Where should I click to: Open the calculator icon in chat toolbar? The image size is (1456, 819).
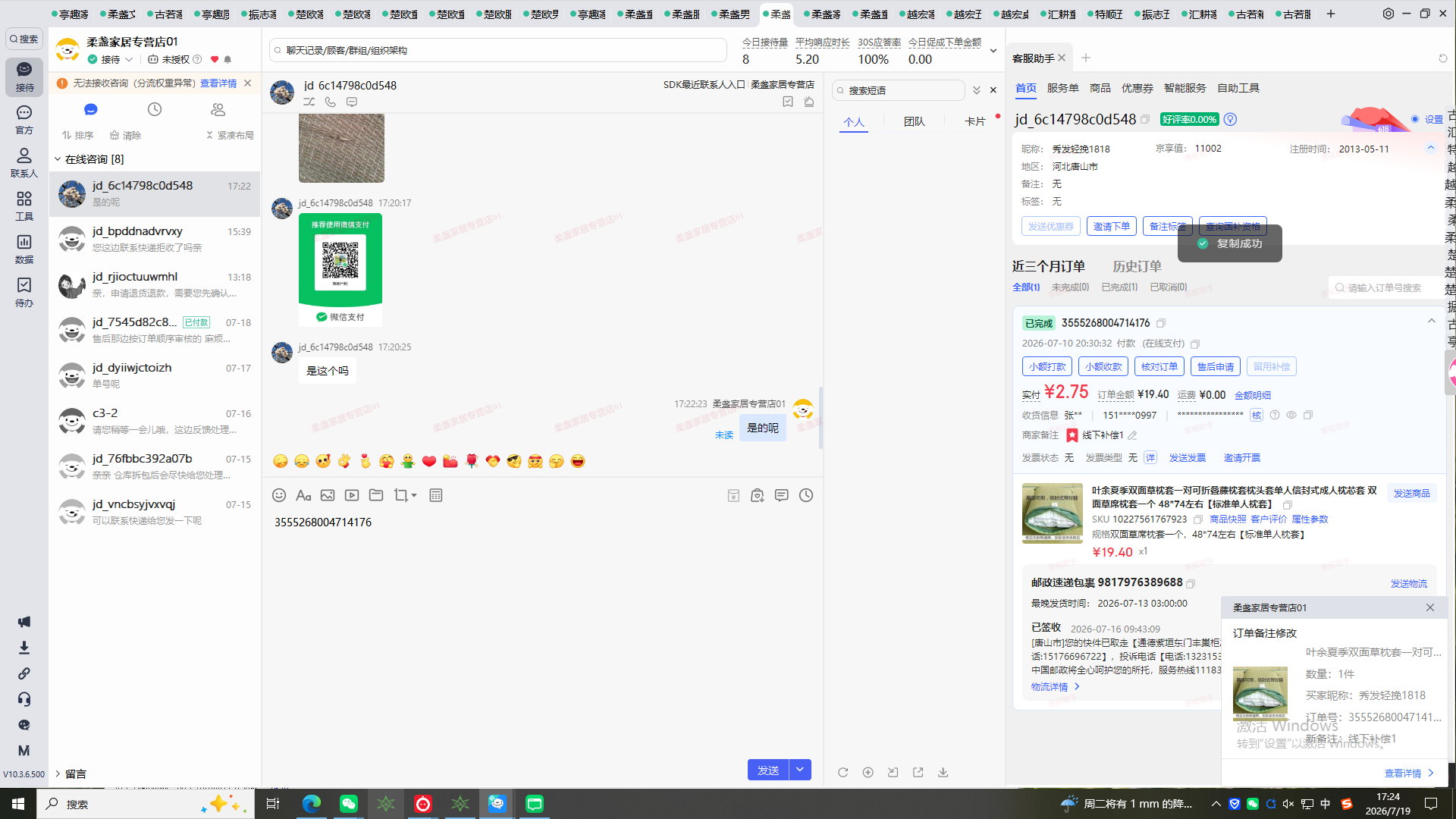pyautogui.click(x=436, y=495)
